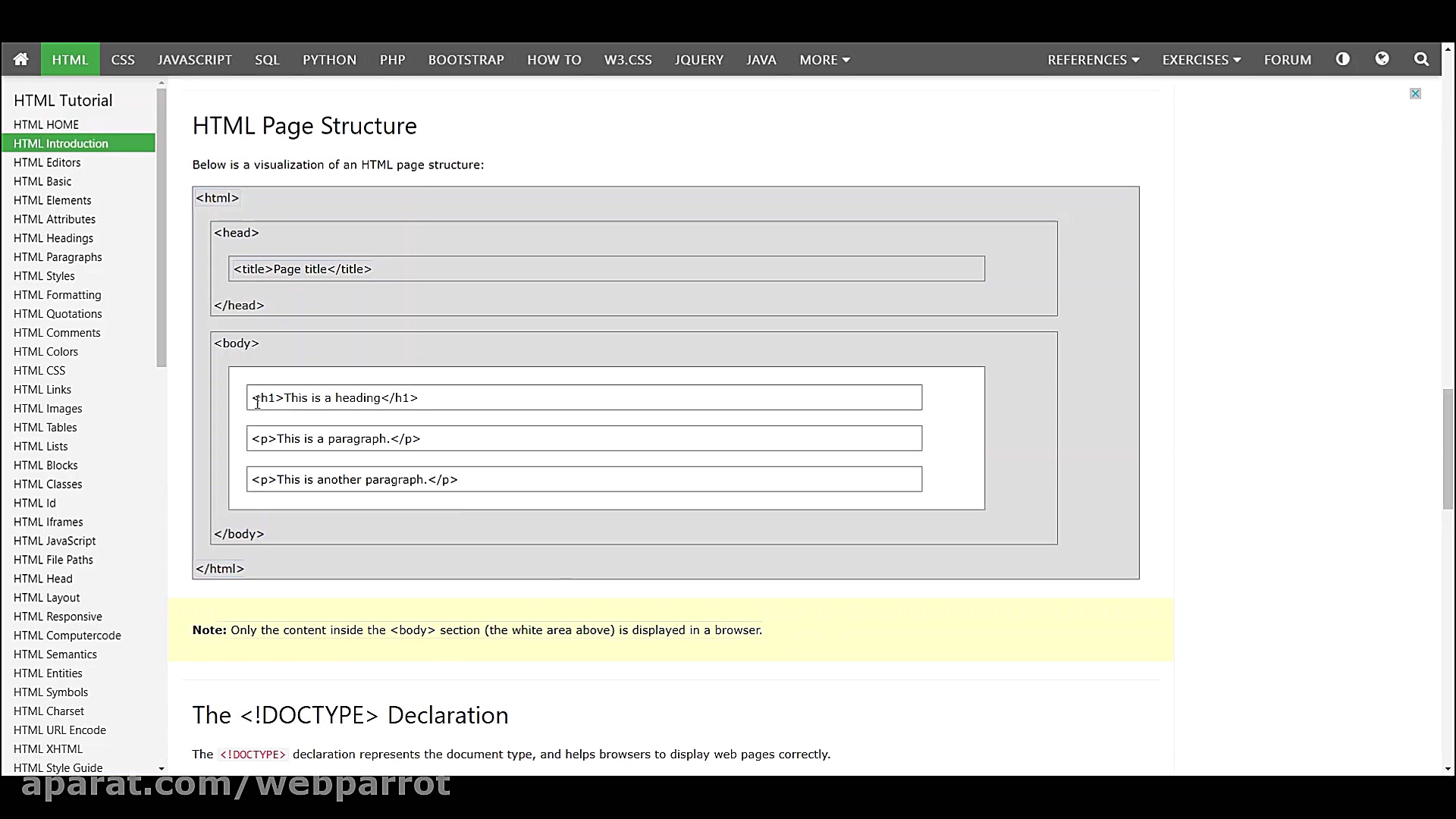Open the BOOTSTRAP section
The image size is (1456, 819).
point(466,59)
